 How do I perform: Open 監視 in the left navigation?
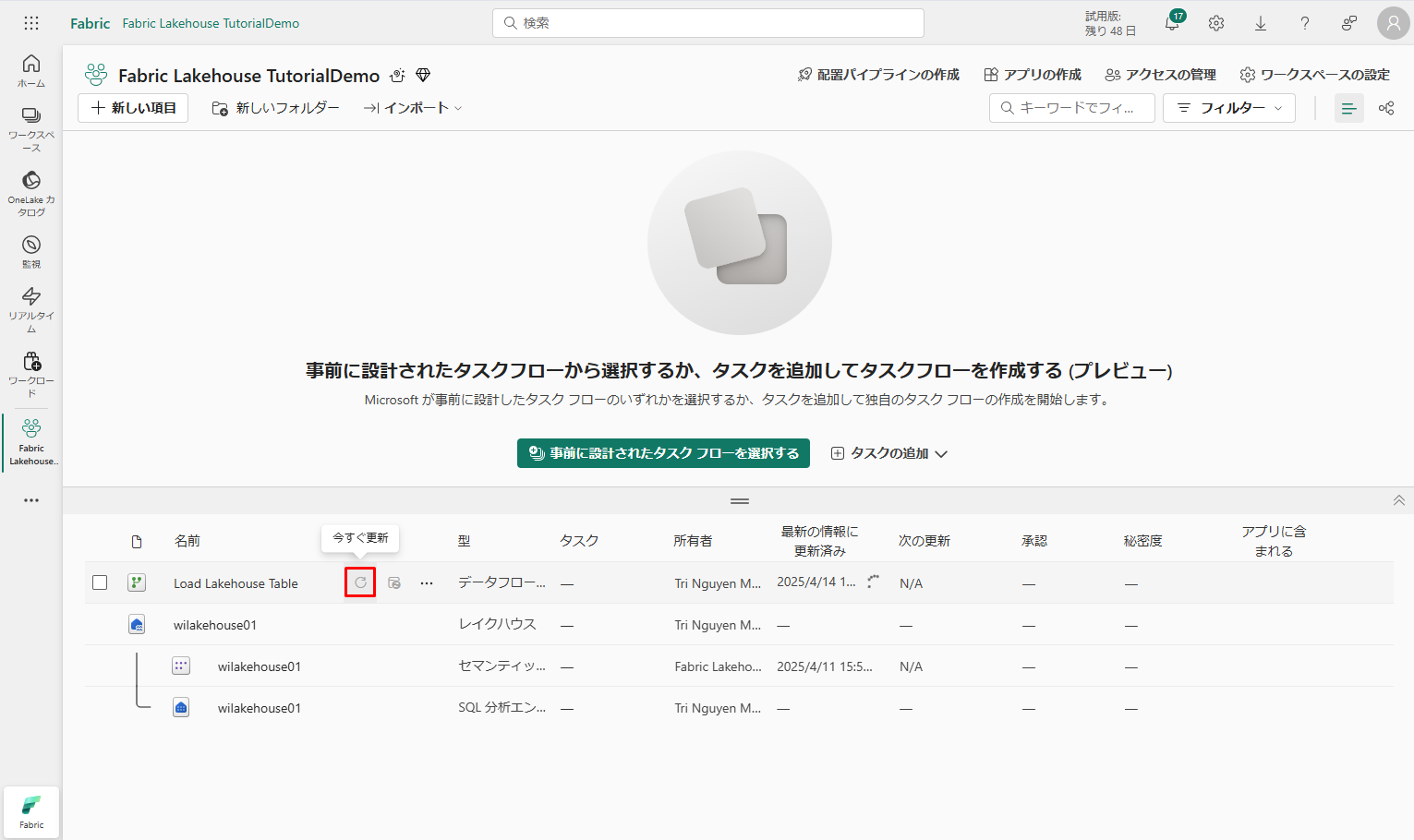coord(31,251)
